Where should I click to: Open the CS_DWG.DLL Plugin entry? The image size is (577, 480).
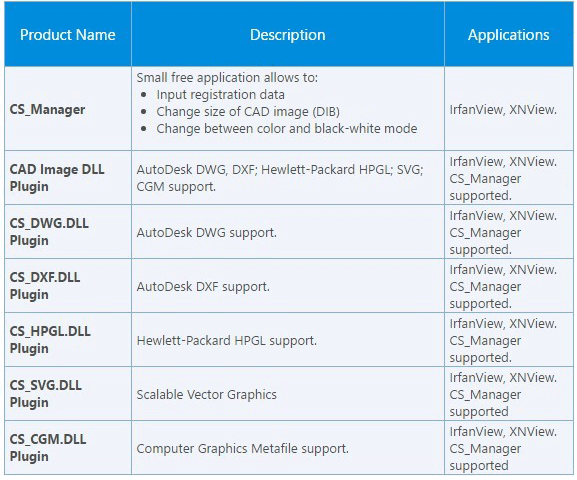49,232
